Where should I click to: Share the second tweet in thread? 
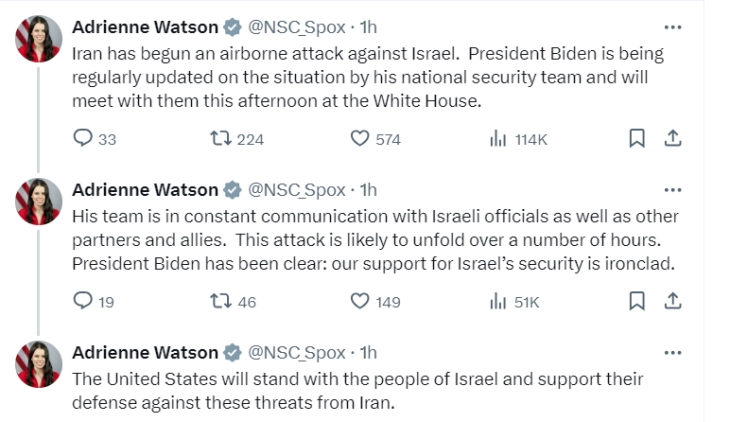point(673,301)
